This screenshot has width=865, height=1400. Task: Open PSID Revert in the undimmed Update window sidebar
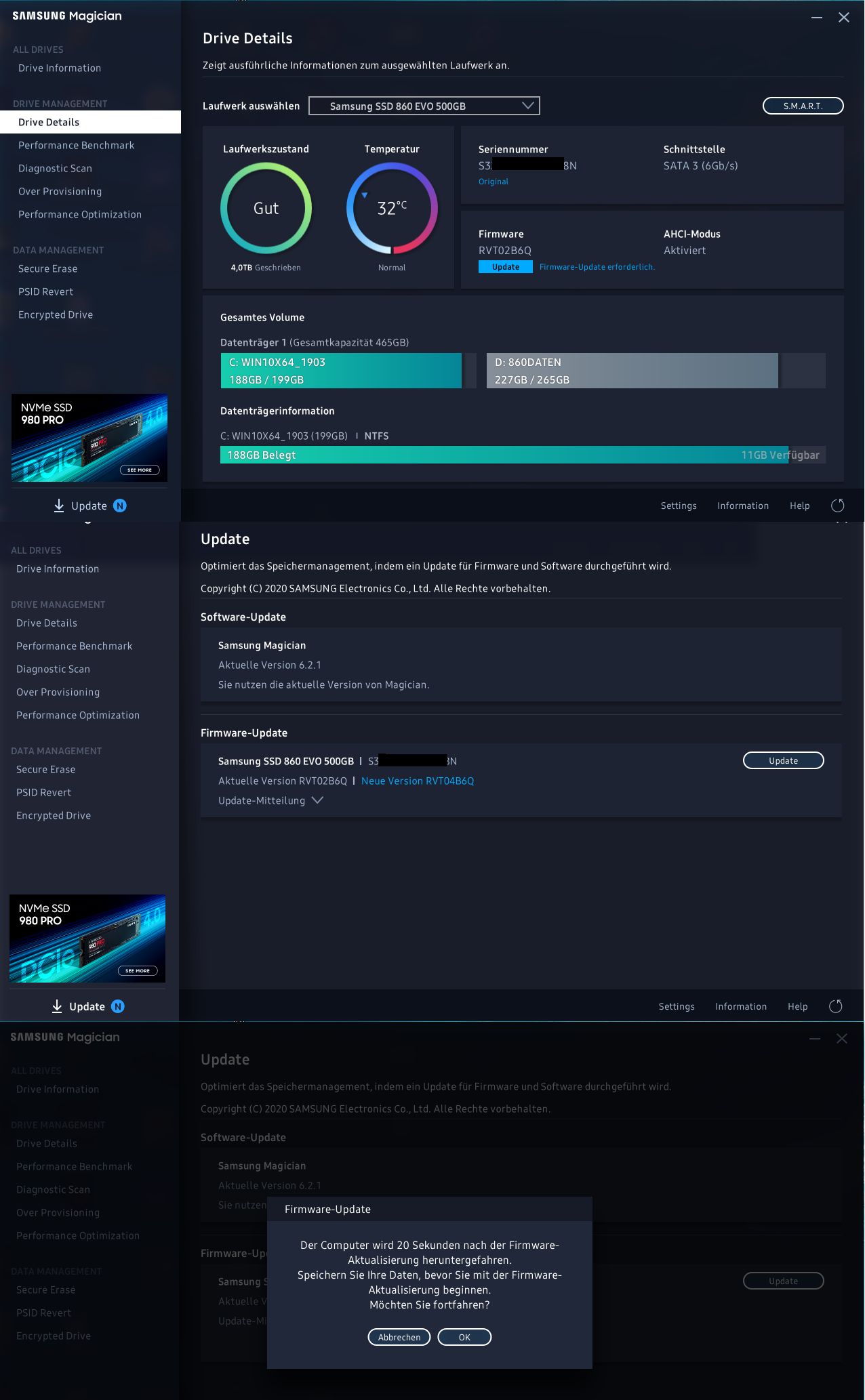pyautogui.click(x=44, y=792)
